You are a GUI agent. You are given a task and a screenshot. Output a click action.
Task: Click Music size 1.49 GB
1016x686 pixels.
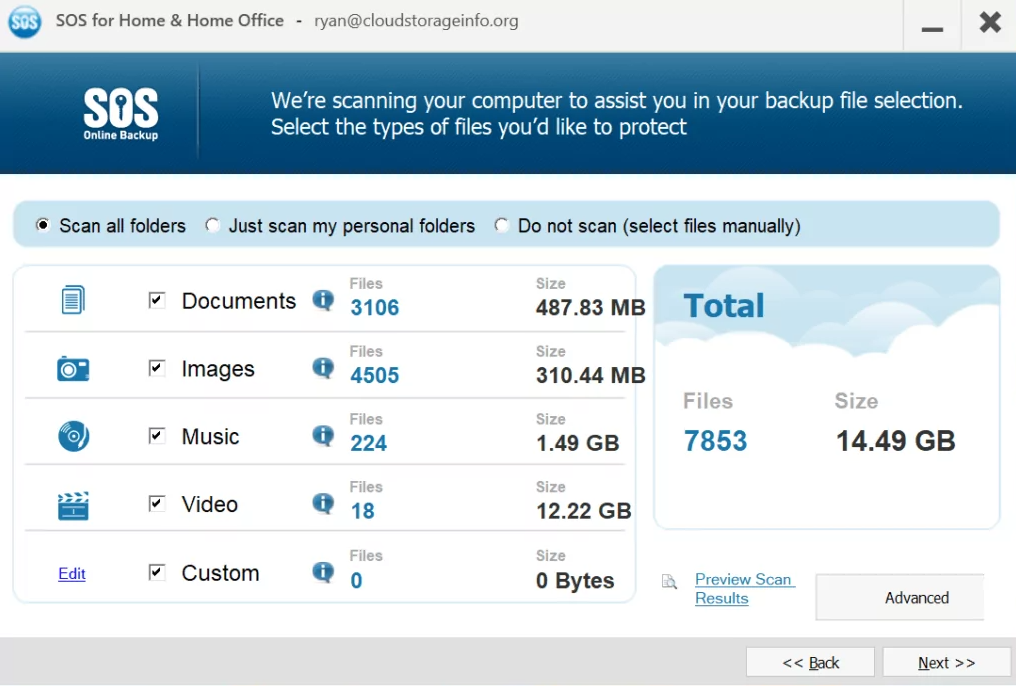click(x=577, y=443)
